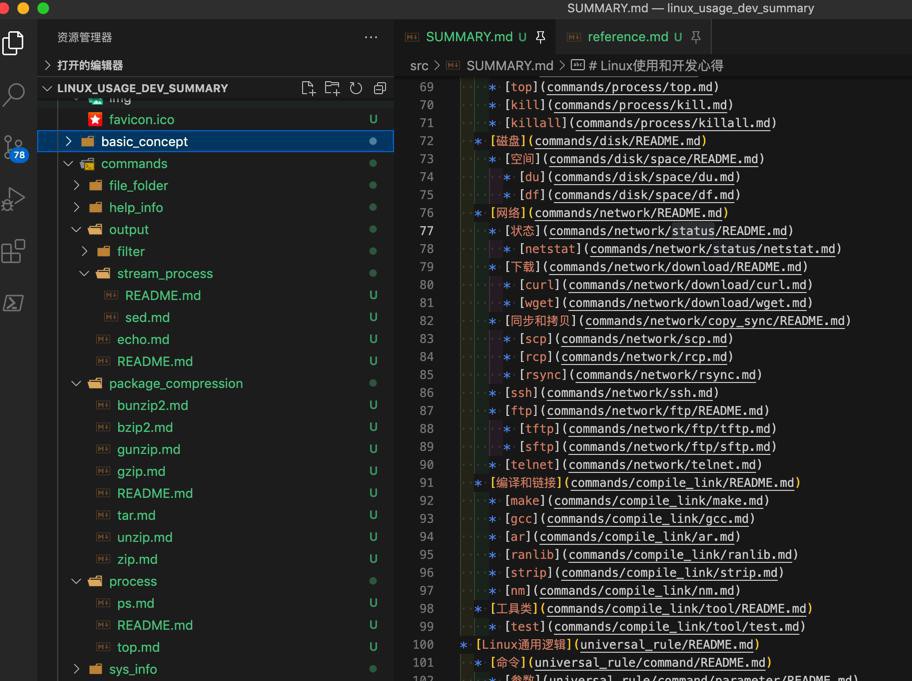This screenshot has width=912, height=681.
Task: Open Source Control view with 78 badge
Action: click(14, 147)
